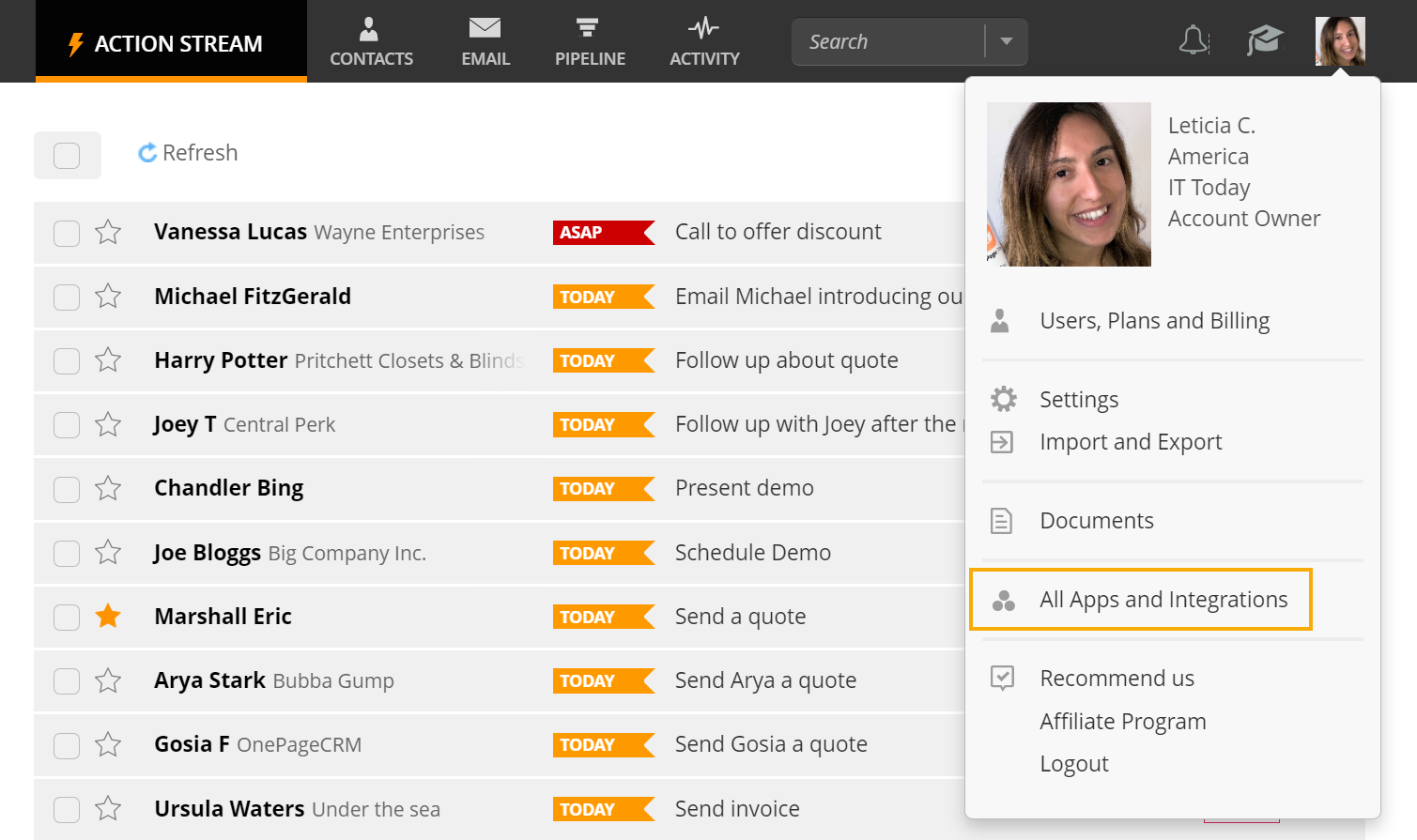Toggle the select-all checkbox
Screen dimensions: 1417x840
click(67, 156)
